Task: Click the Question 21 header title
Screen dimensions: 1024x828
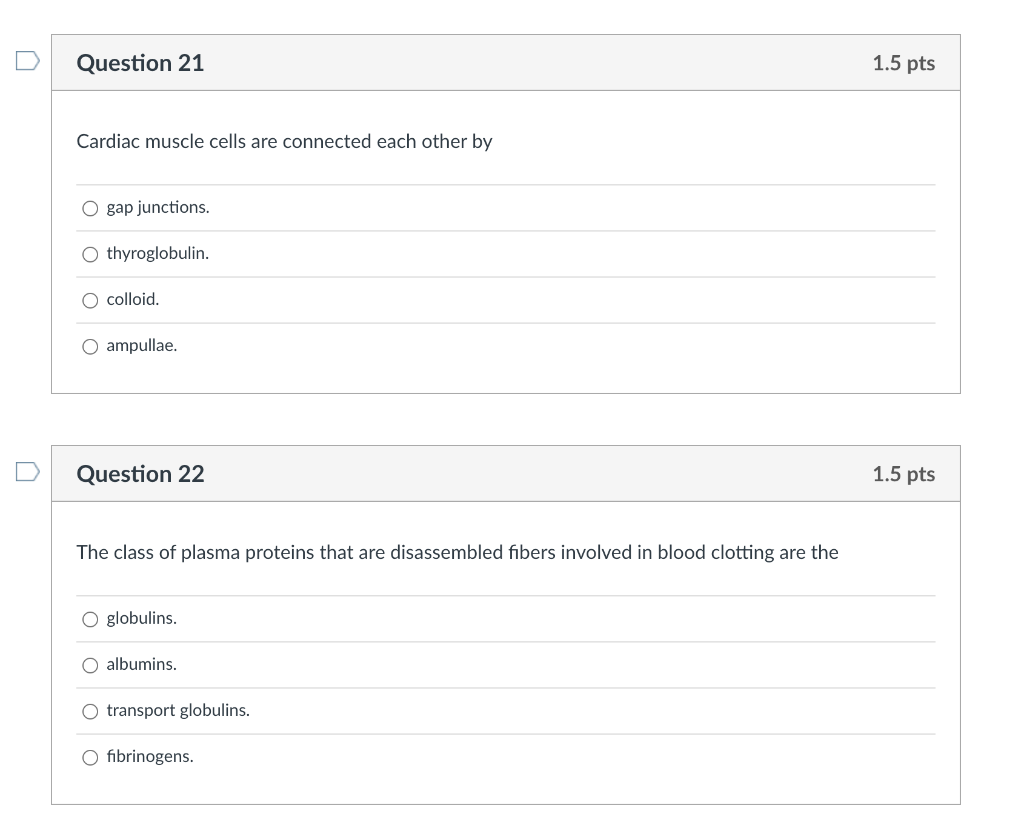Action: pos(140,63)
